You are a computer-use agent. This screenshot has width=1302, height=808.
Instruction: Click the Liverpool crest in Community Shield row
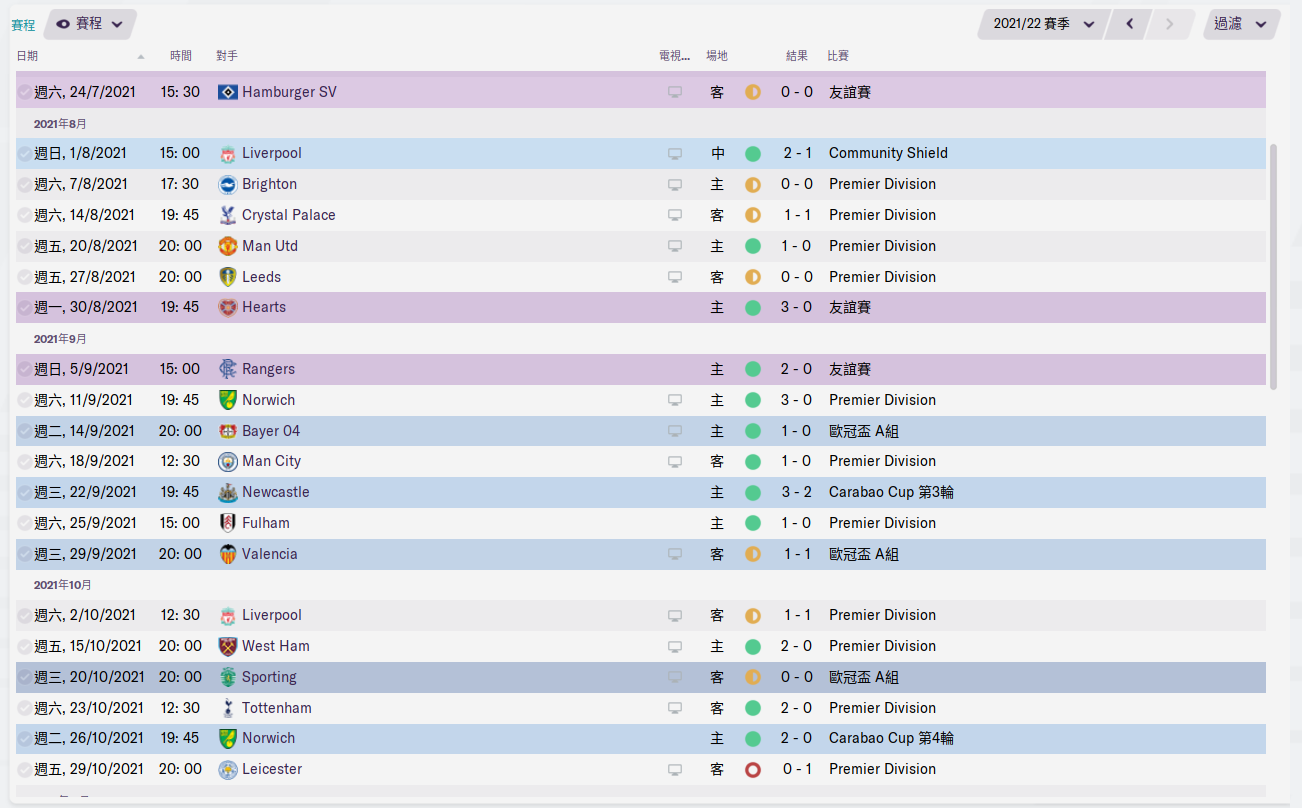point(228,153)
